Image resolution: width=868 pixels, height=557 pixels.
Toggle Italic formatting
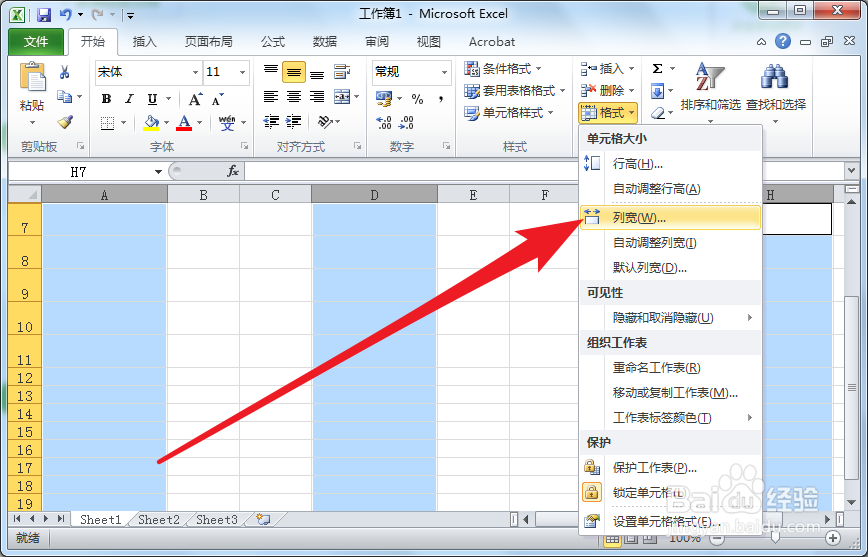coord(129,99)
